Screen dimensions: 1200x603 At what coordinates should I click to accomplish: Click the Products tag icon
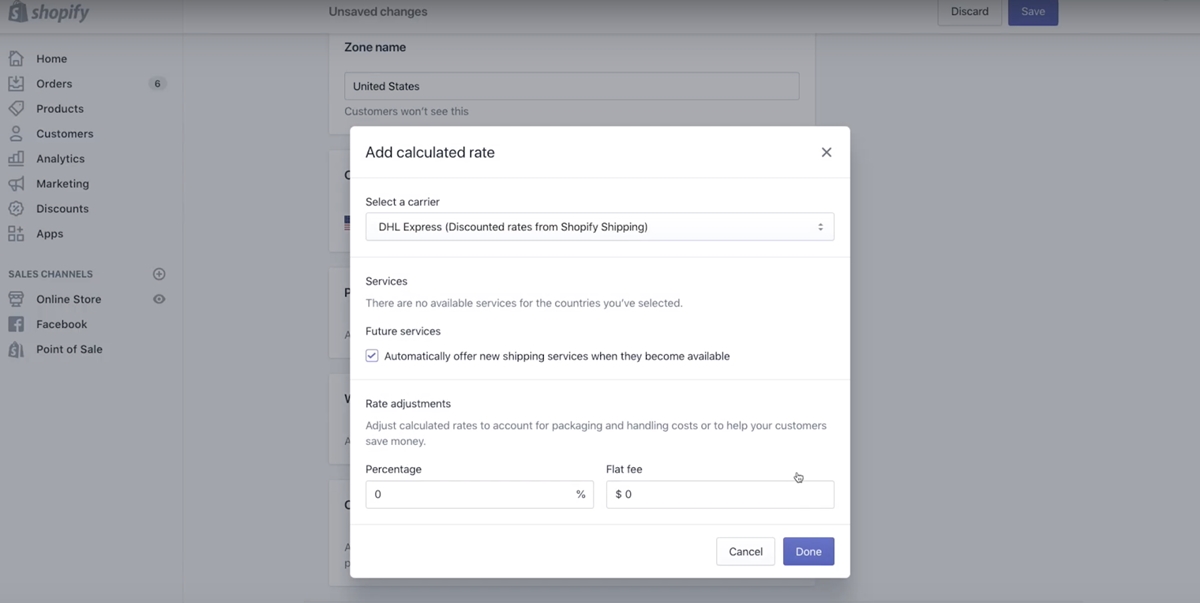(x=16, y=109)
